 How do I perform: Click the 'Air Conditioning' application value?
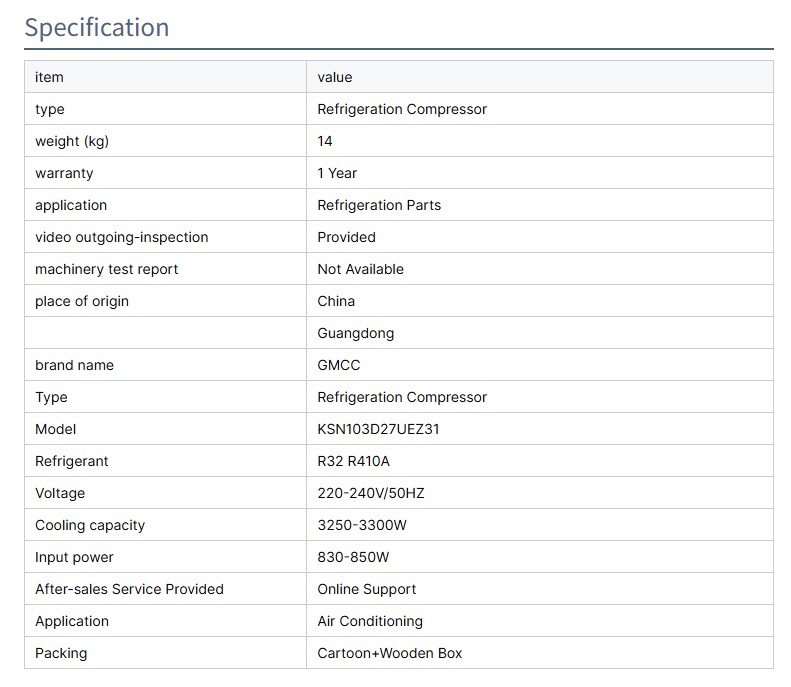370,621
